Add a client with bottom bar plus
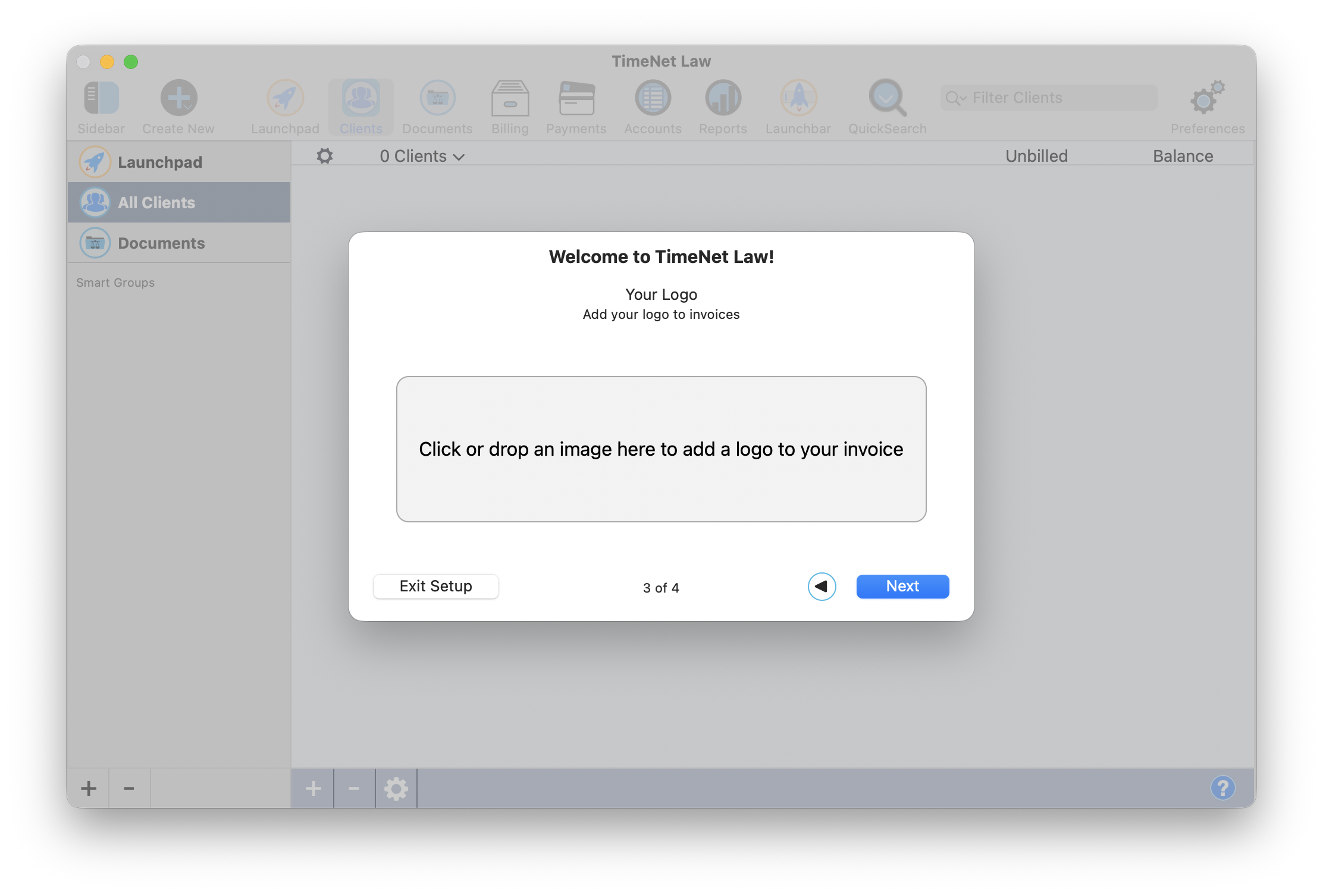Screen dimensions: 1323x896 click(x=313, y=788)
